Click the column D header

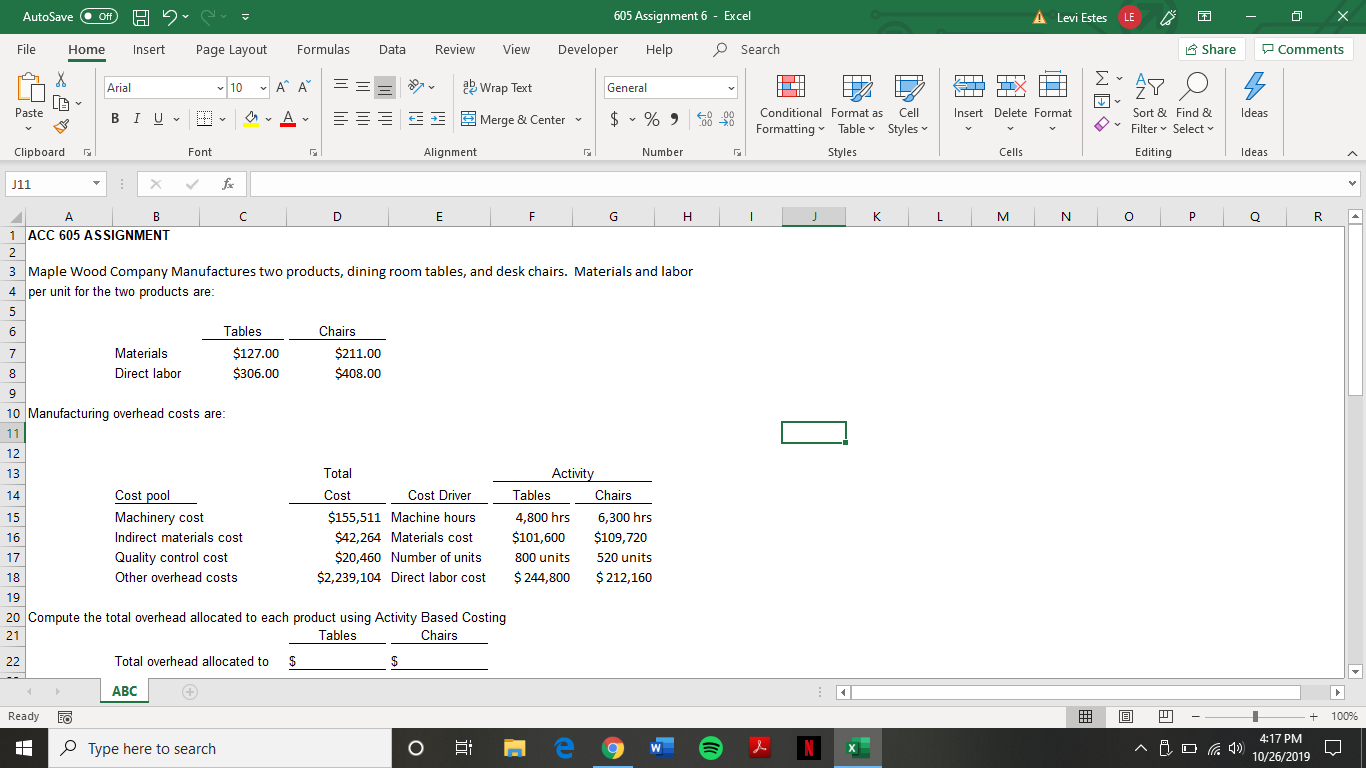(x=336, y=215)
